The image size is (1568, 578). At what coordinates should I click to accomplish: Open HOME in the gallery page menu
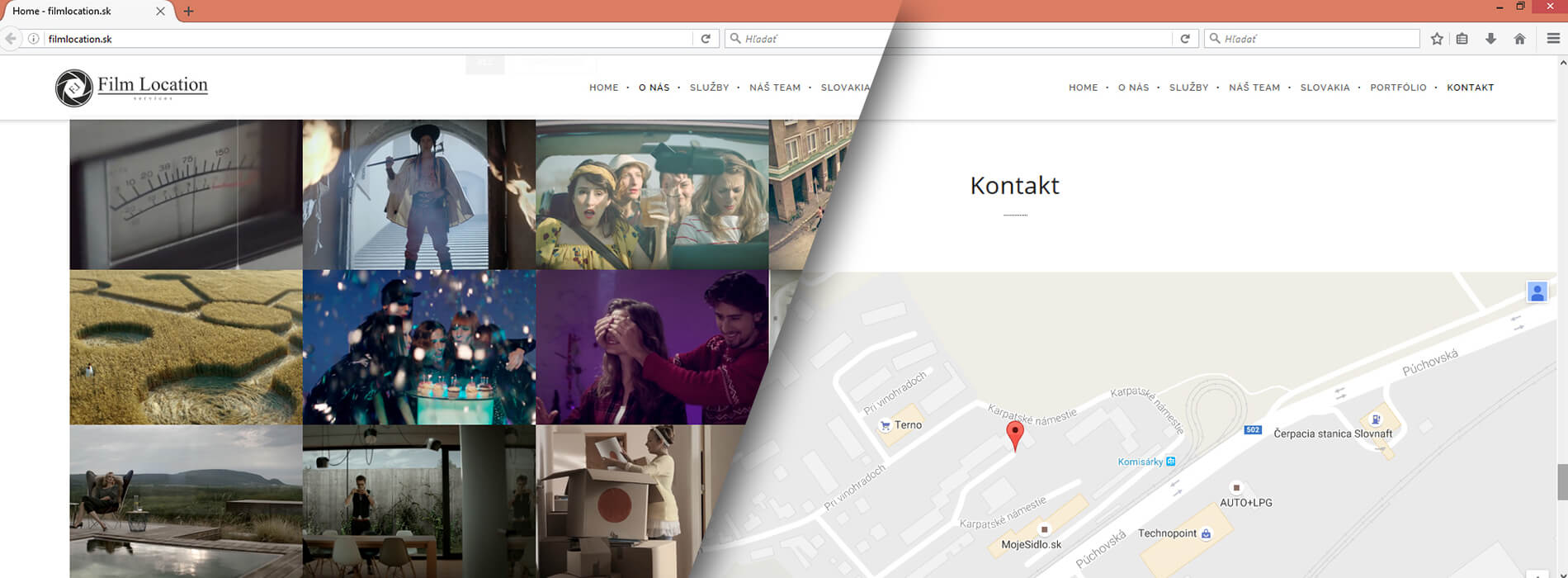(x=603, y=88)
